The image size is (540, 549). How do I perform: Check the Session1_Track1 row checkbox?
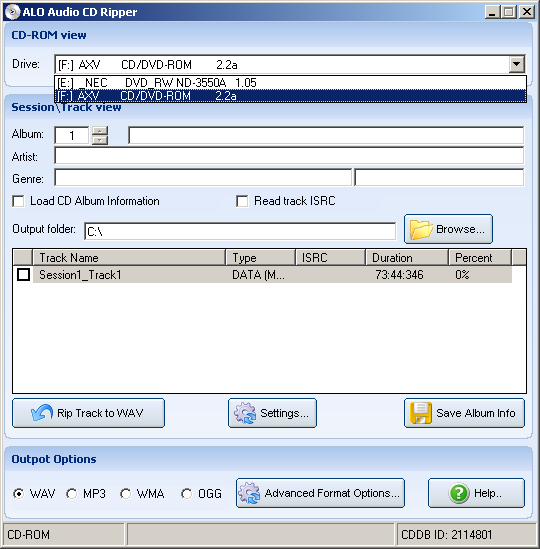(x=23, y=274)
